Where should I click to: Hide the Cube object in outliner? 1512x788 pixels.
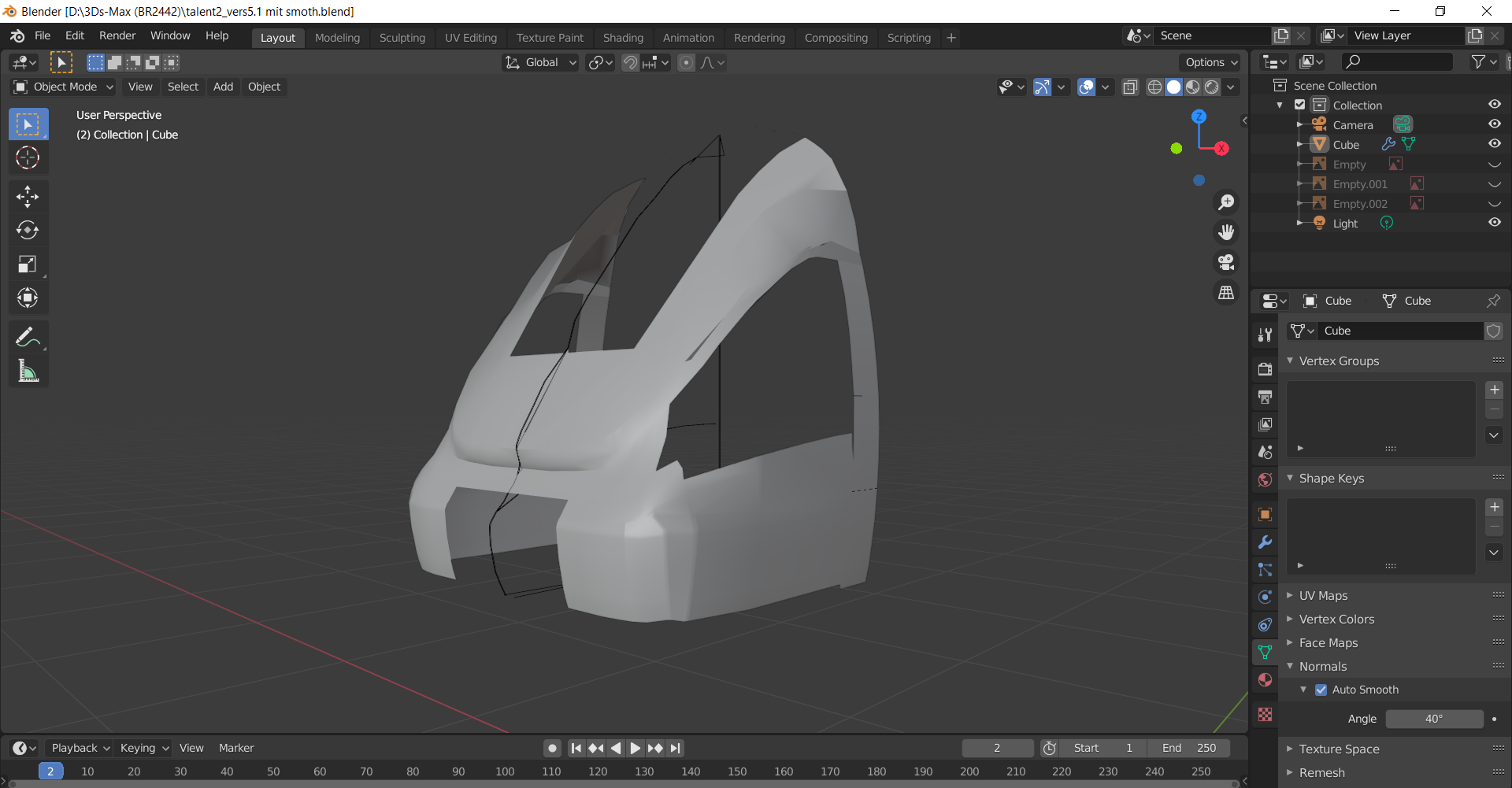click(1494, 144)
